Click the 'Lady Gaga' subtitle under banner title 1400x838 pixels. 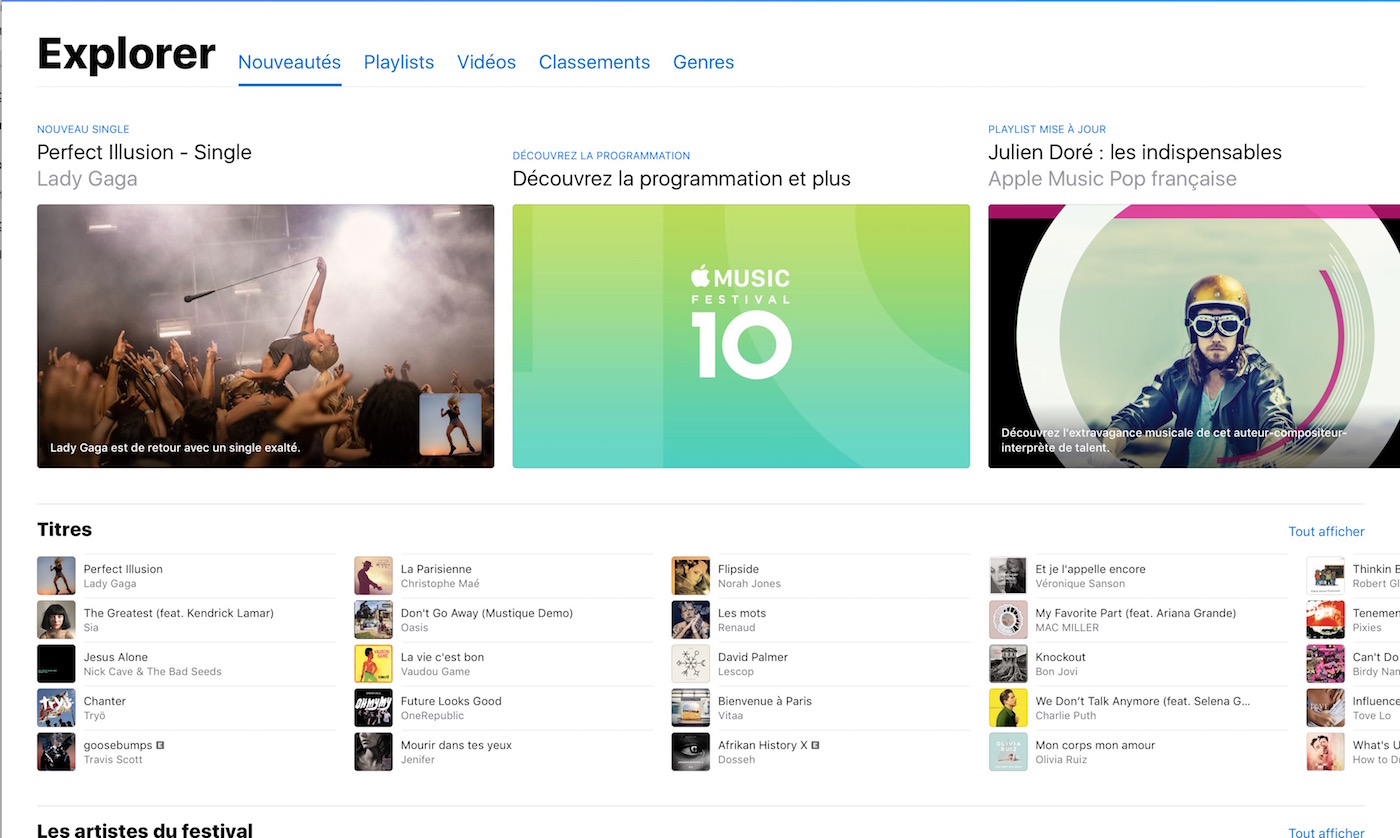[87, 179]
